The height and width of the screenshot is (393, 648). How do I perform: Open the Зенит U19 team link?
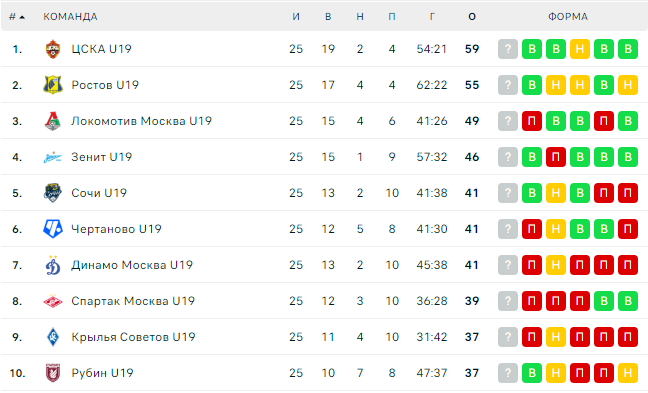click(102, 157)
